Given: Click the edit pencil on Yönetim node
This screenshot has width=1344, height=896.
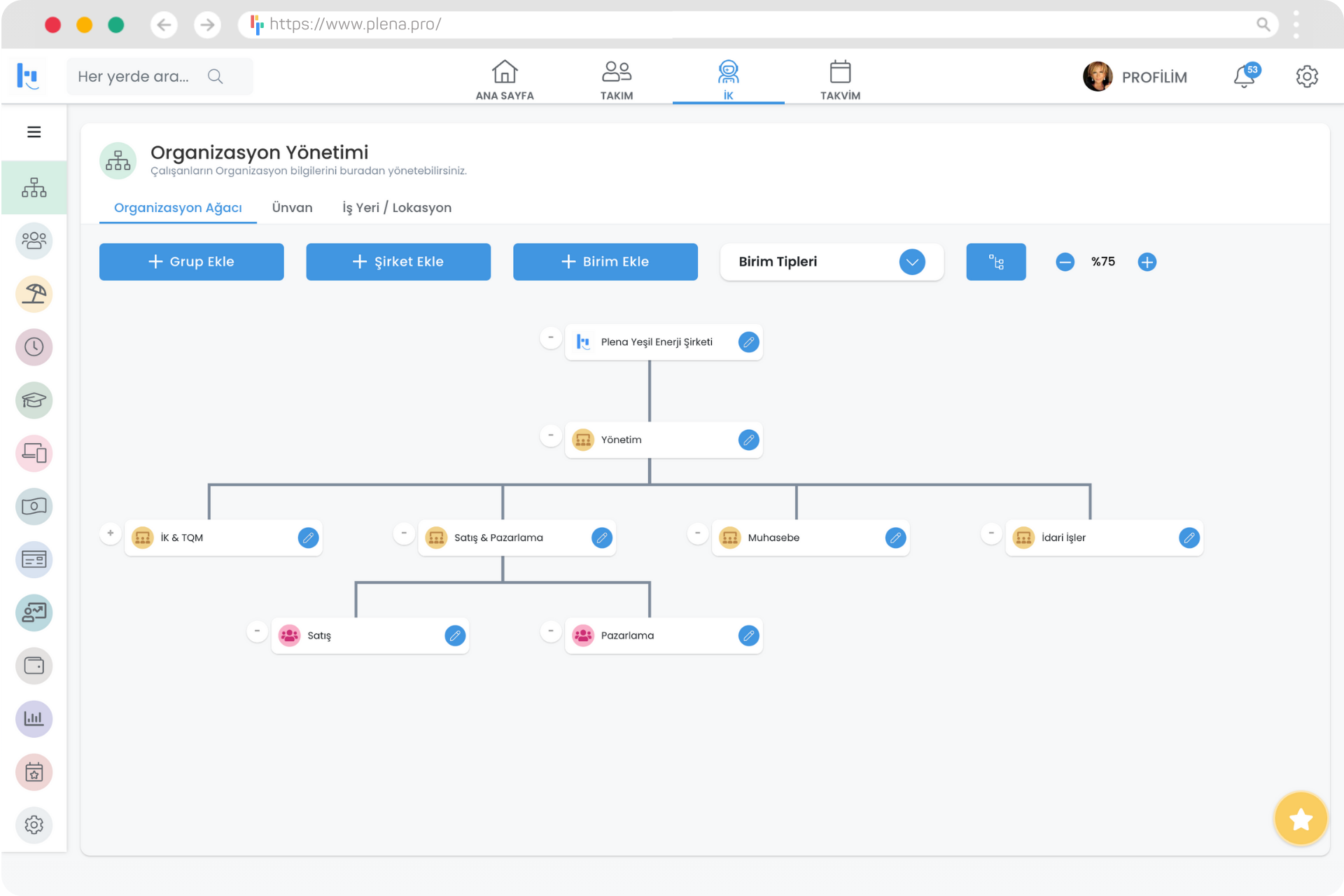Looking at the screenshot, I should 748,440.
